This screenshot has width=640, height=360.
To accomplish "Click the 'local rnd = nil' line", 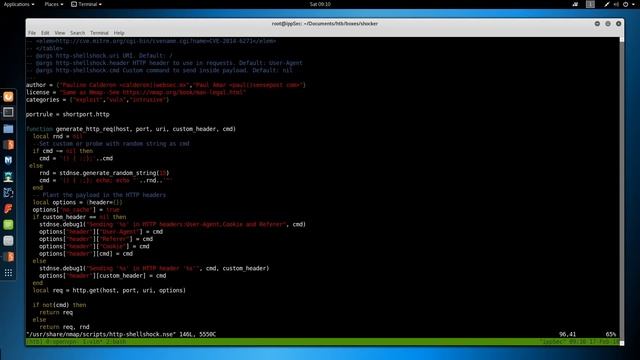I will (58, 136).
